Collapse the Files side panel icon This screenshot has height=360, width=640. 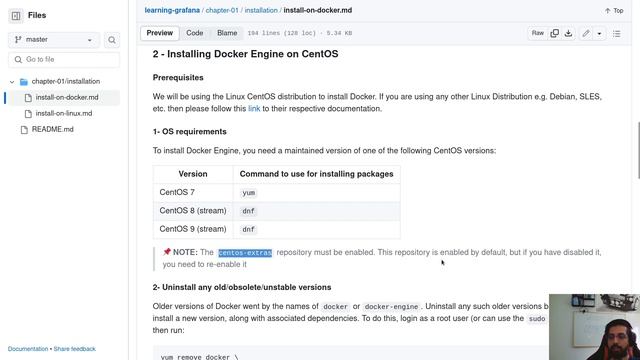(16, 16)
